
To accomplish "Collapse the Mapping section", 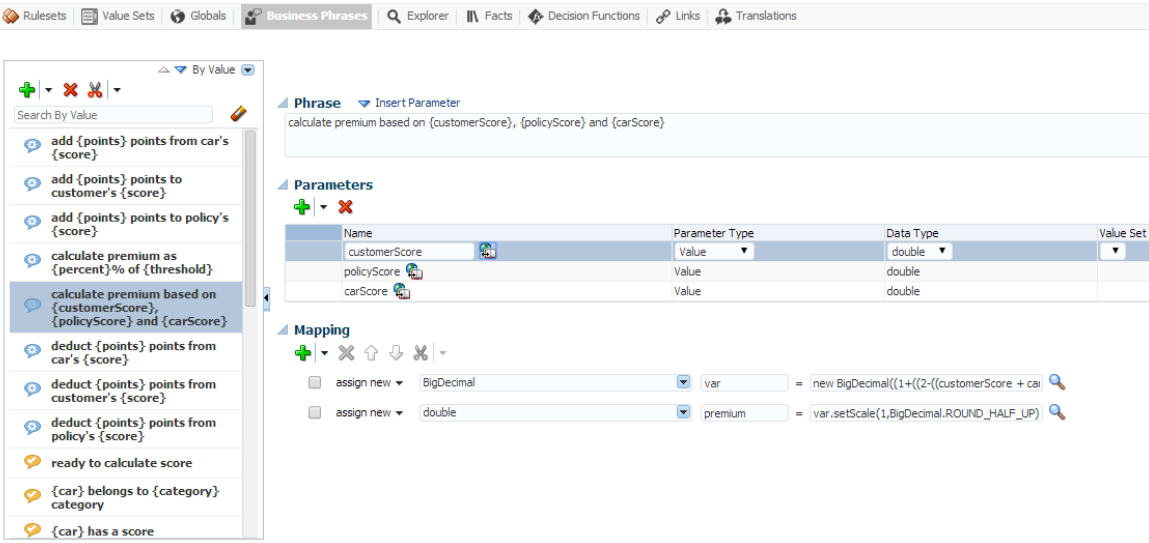I will pos(283,330).
